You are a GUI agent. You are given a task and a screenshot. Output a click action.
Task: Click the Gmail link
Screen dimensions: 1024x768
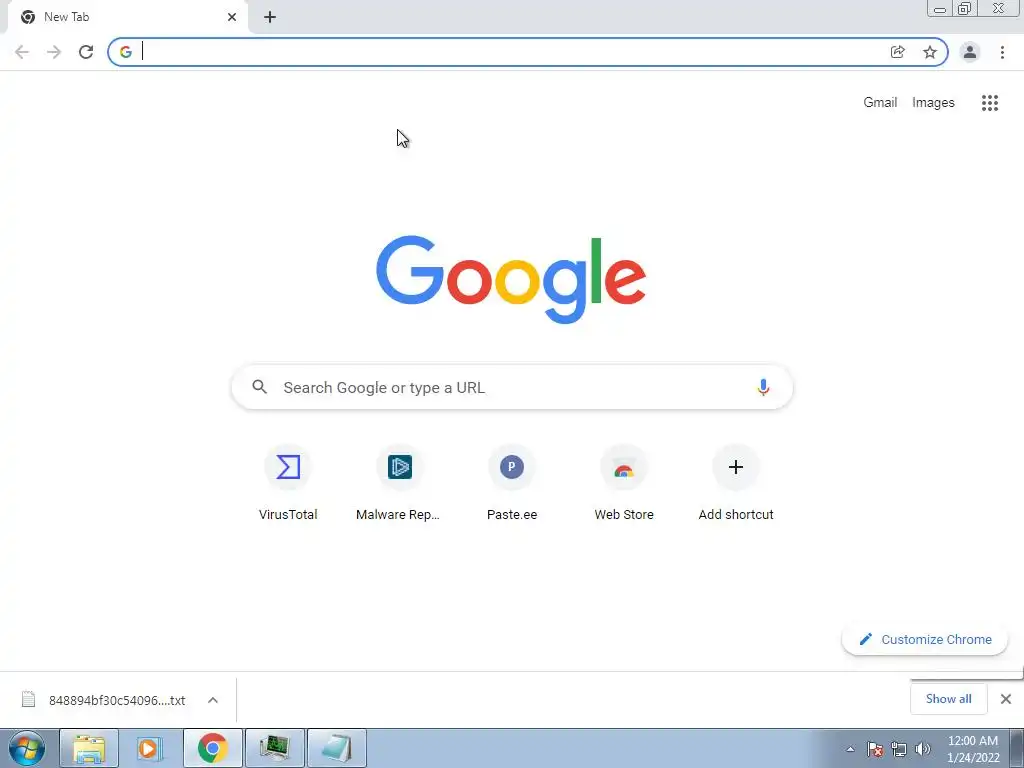[880, 103]
